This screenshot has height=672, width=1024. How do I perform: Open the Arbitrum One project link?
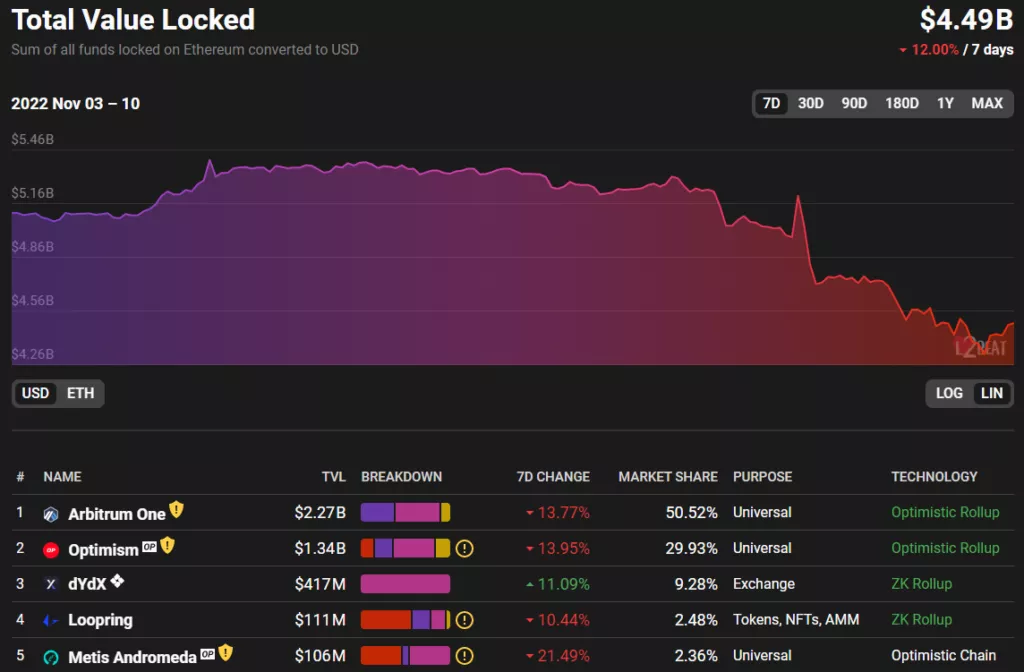pyautogui.click(x=116, y=514)
